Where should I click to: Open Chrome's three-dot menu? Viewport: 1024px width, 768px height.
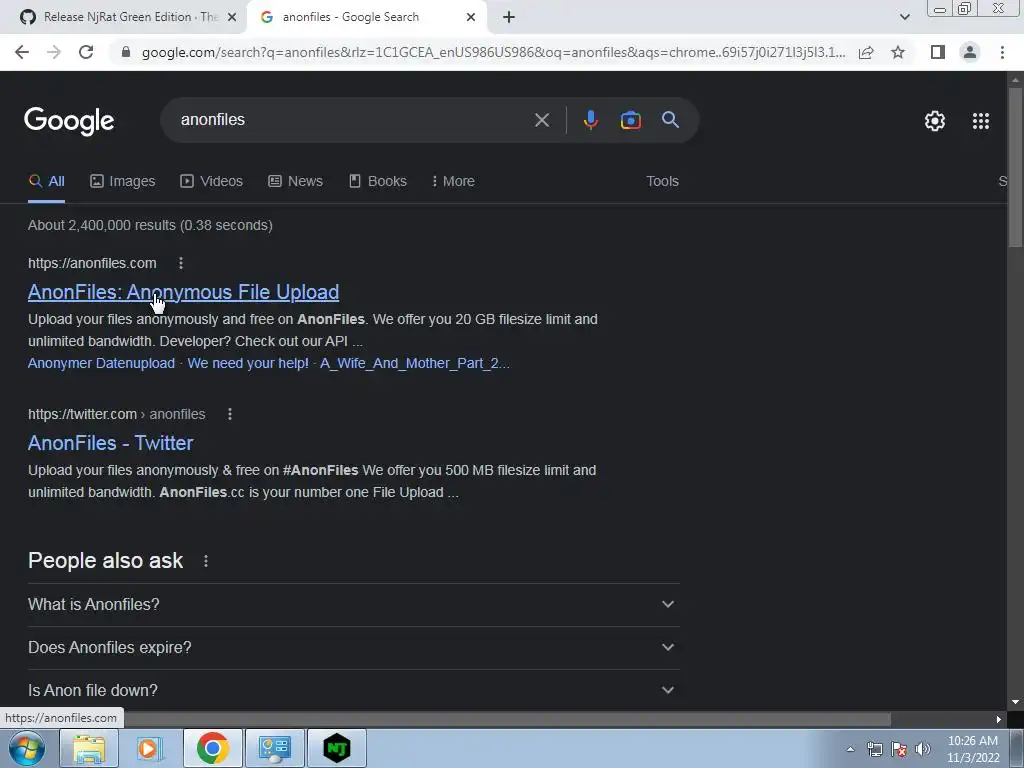[1002, 52]
